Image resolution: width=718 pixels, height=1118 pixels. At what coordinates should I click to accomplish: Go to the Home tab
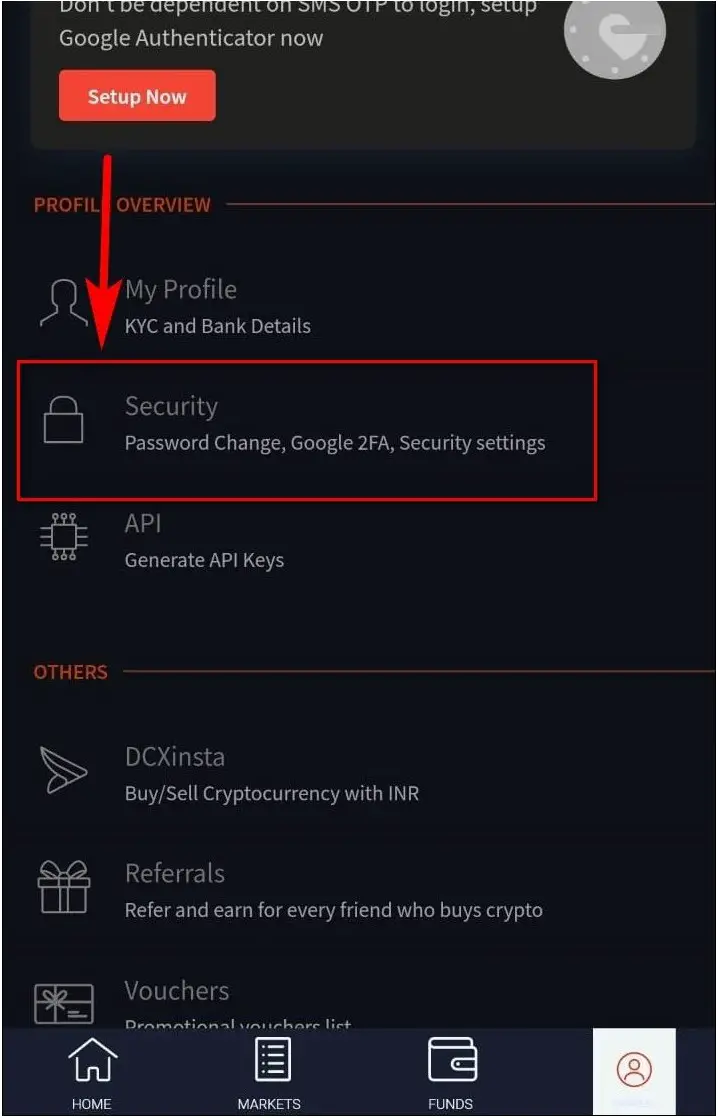92,1074
